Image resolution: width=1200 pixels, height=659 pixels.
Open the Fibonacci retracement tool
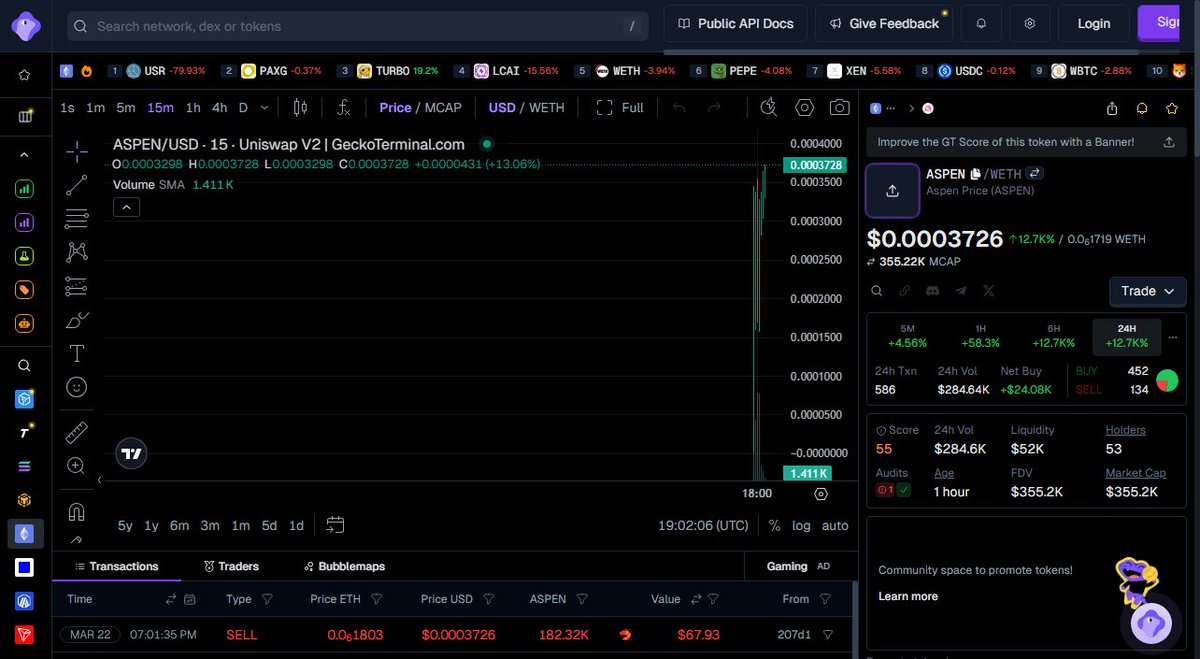click(77, 218)
